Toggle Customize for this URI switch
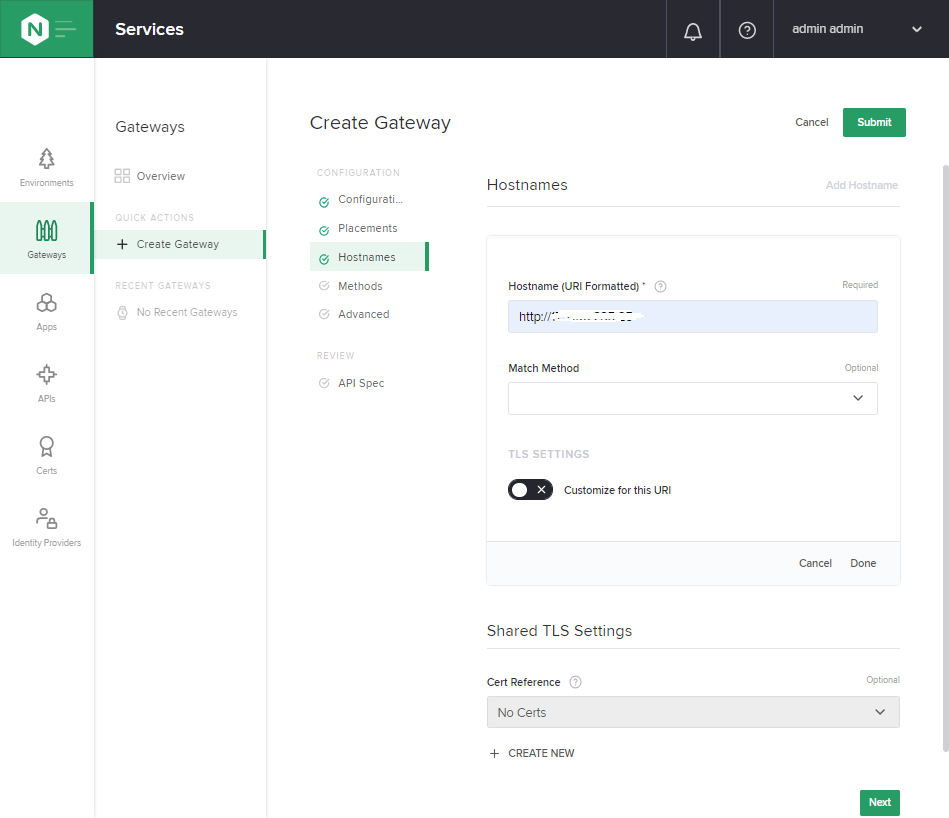 coord(530,489)
